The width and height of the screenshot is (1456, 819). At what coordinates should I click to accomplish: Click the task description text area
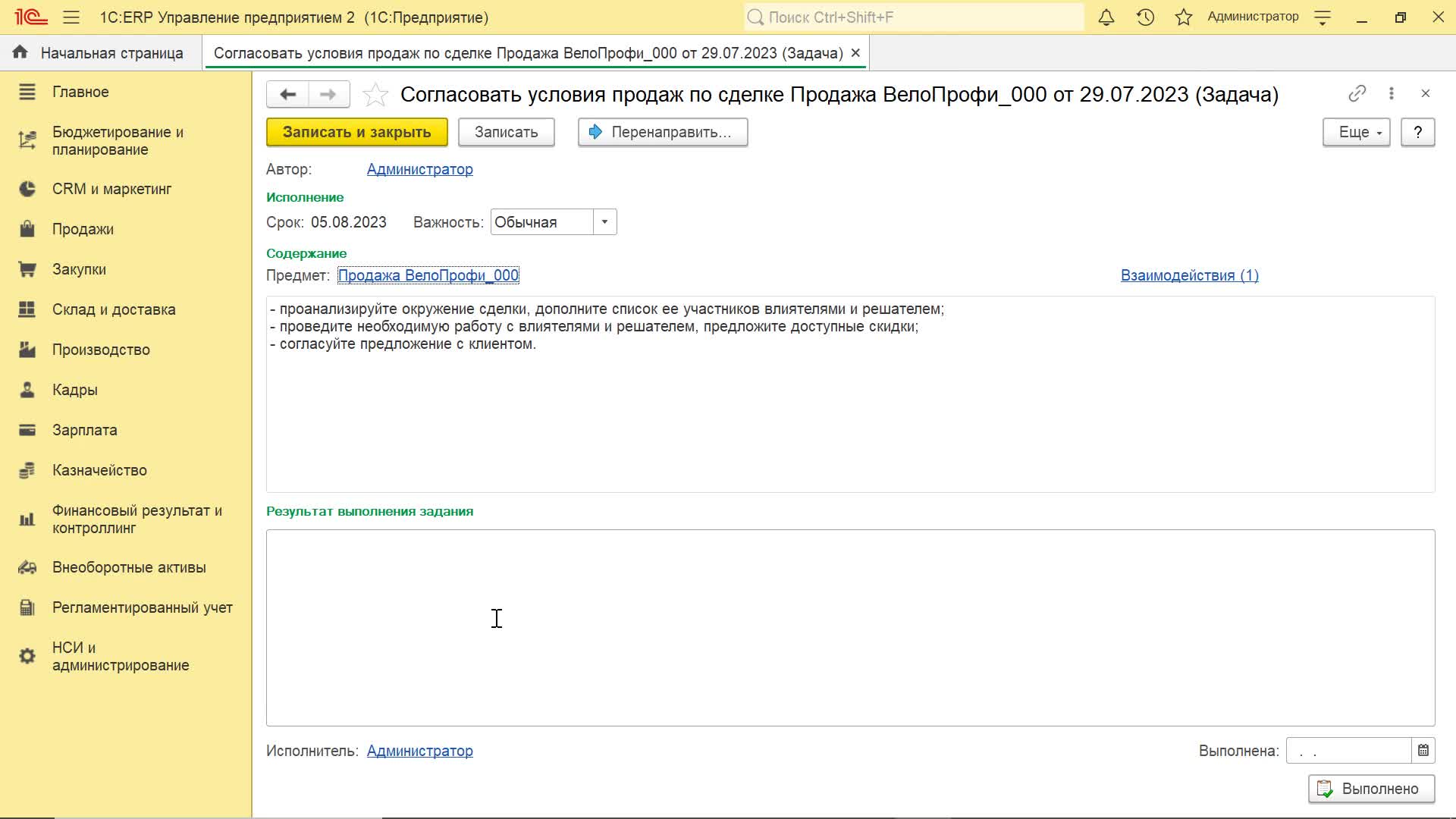tap(850, 394)
